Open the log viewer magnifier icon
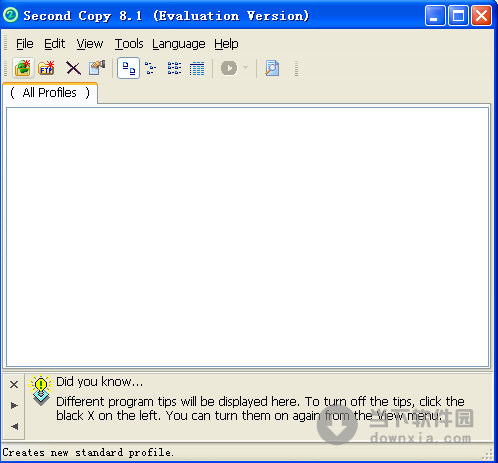This screenshot has height=463, width=498. click(272, 68)
